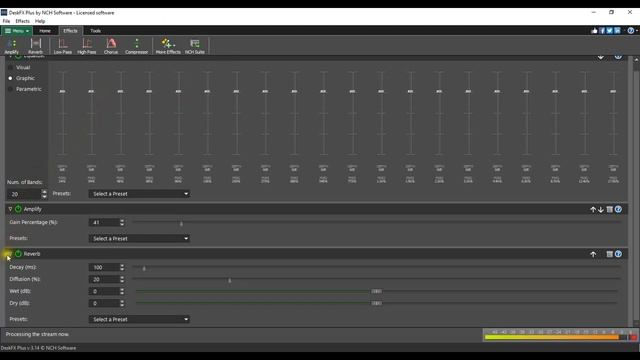Decrease the Dry dB value
This screenshot has height=360, width=640.
point(122,305)
